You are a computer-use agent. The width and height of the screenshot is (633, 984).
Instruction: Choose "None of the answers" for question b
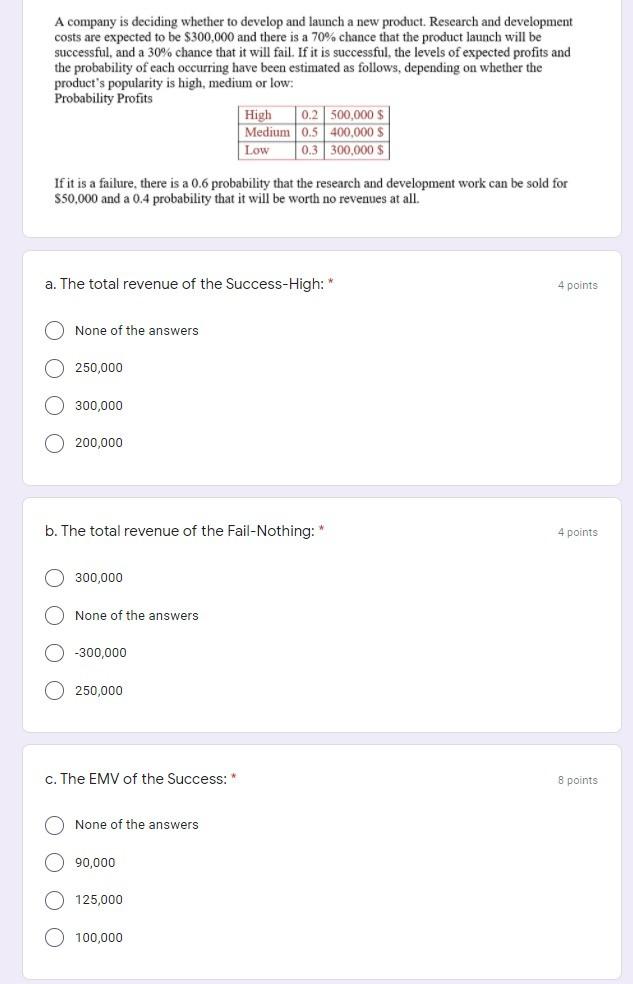[x=55, y=615]
